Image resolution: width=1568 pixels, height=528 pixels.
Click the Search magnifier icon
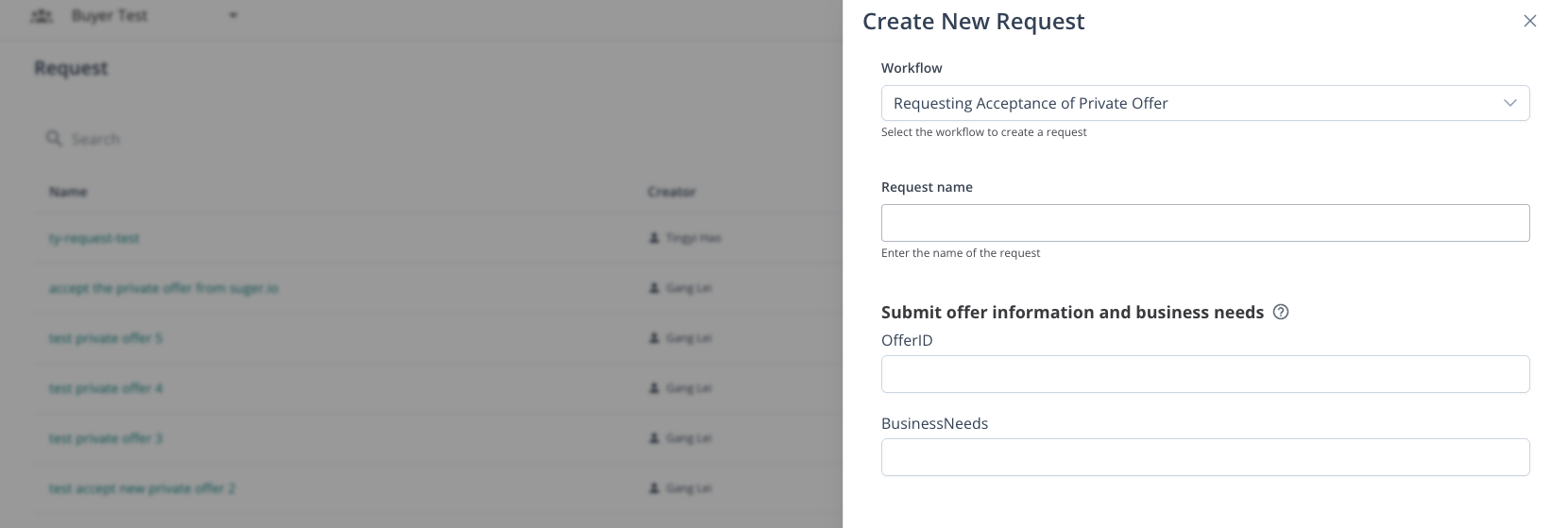point(54,139)
